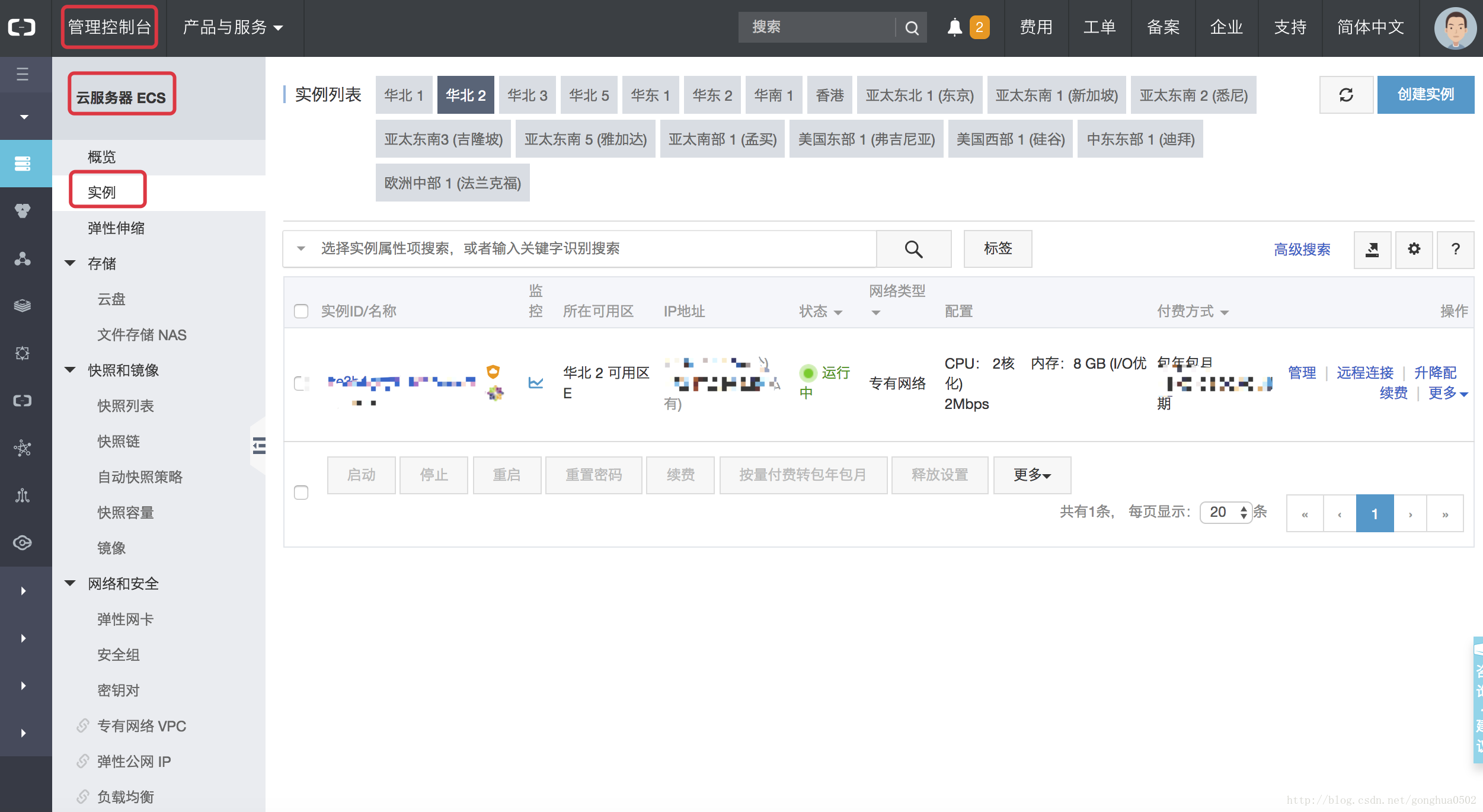Click the database sidebar icon below ECS
1483x812 pixels.
click(x=23, y=211)
